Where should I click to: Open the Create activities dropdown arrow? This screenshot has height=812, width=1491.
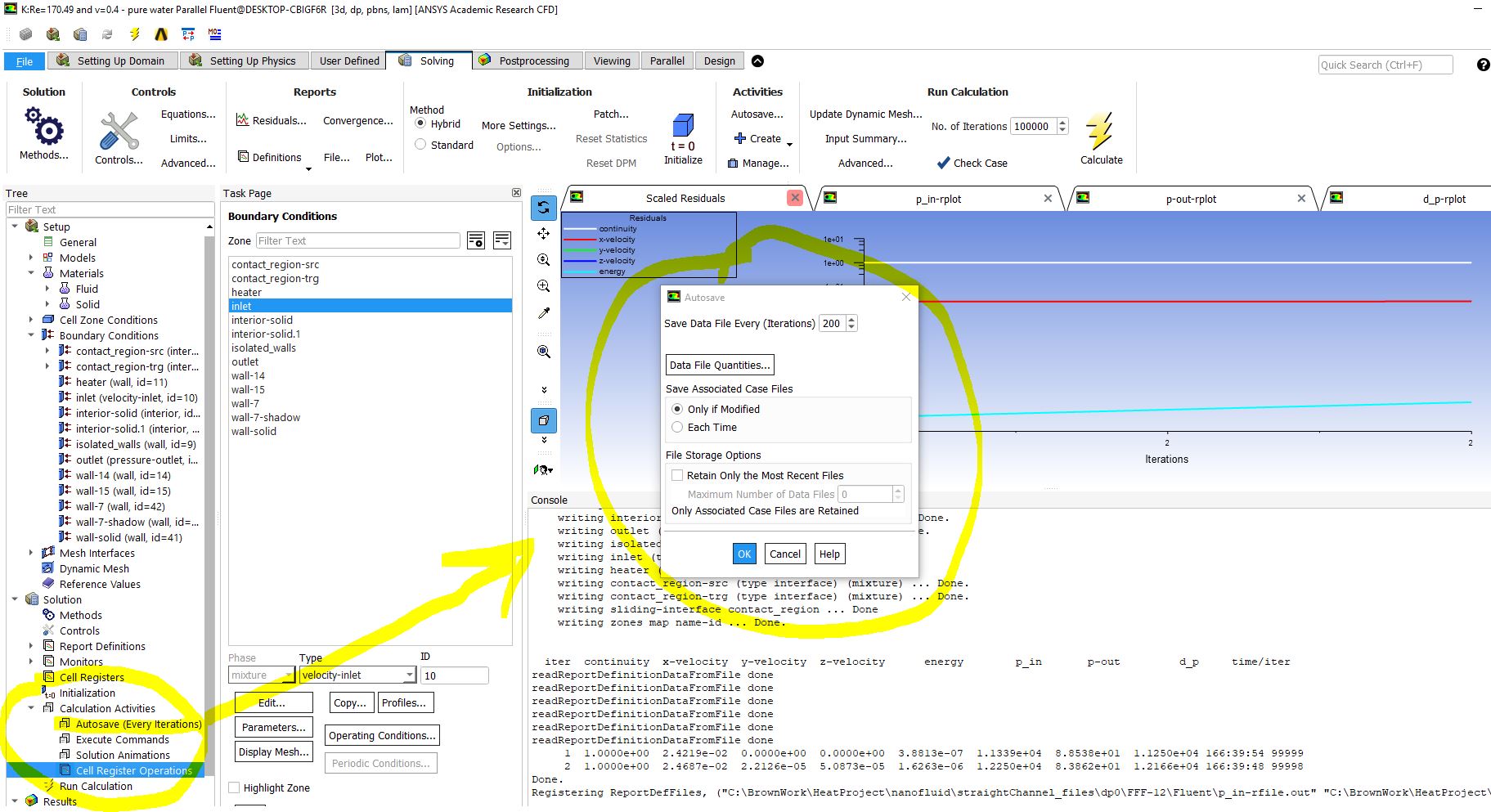coord(789,145)
